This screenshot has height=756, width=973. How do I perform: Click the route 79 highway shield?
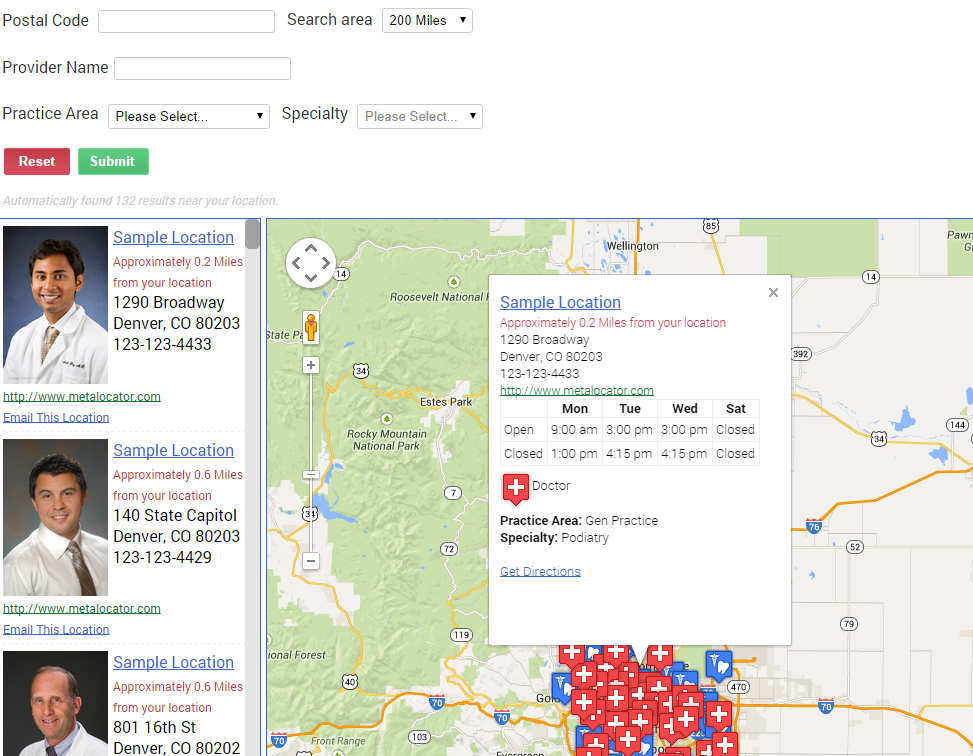tap(849, 624)
